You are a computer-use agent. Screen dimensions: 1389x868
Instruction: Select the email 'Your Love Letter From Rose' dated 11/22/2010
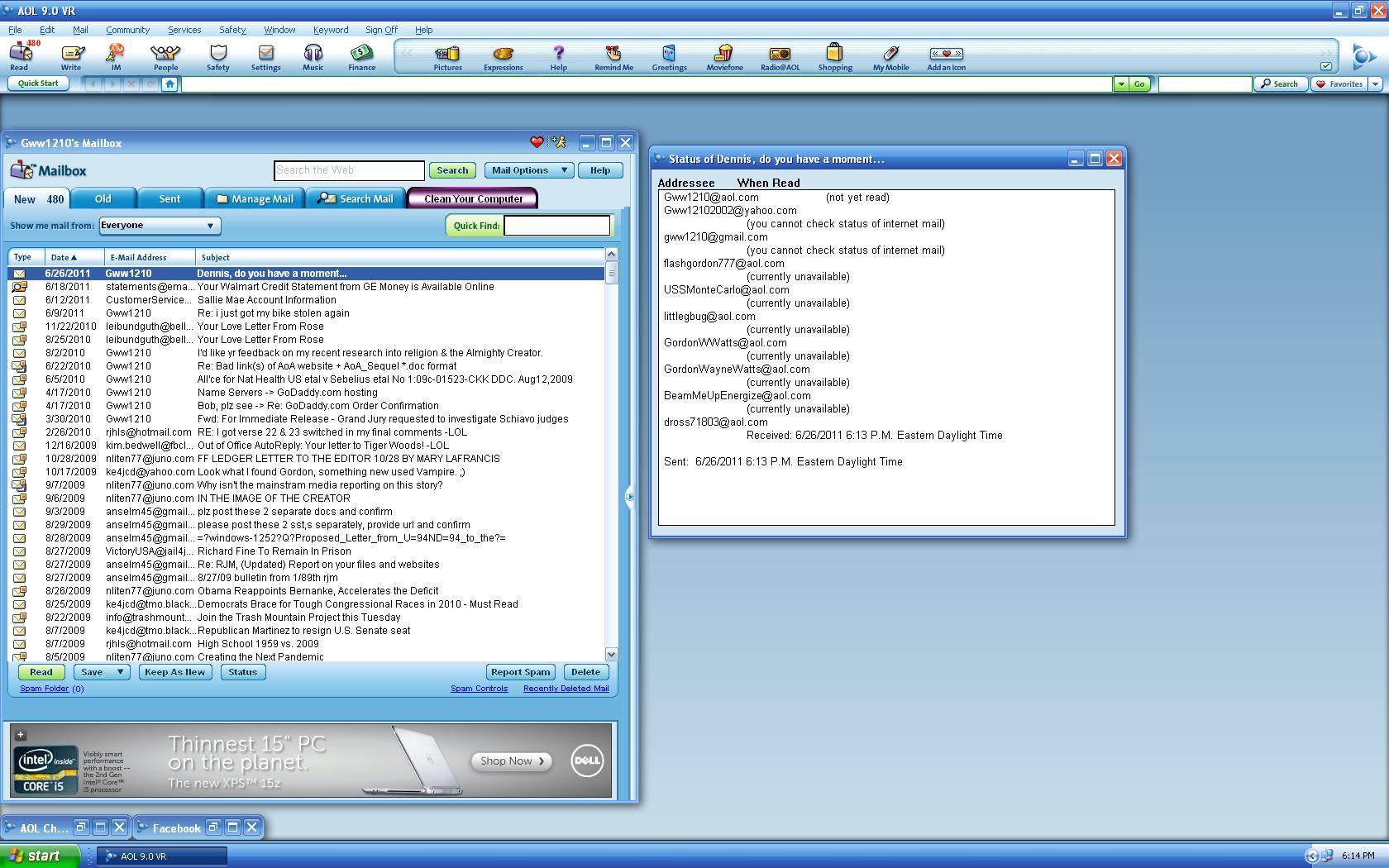pos(306,327)
